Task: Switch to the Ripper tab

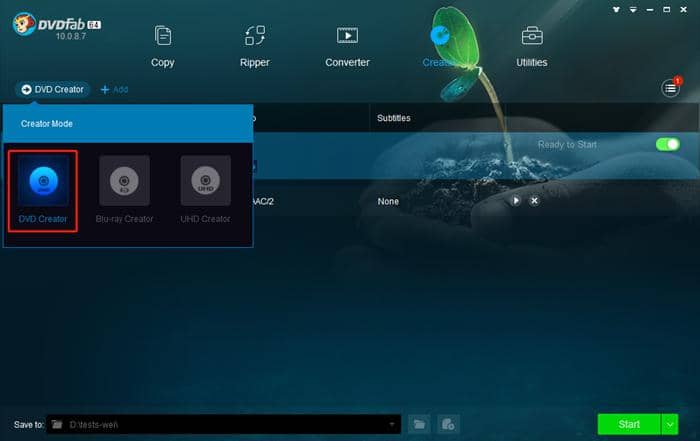Action: click(x=255, y=46)
